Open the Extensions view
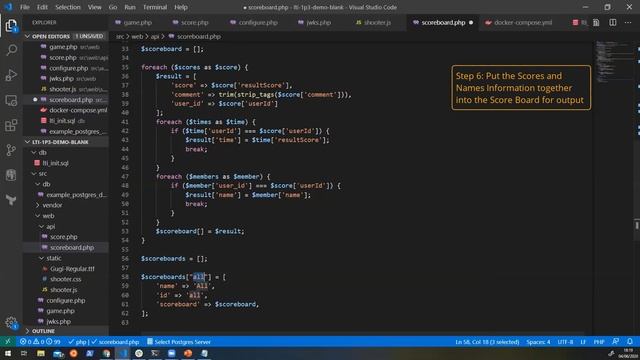The height and width of the screenshot is (360, 640). click(11, 125)
